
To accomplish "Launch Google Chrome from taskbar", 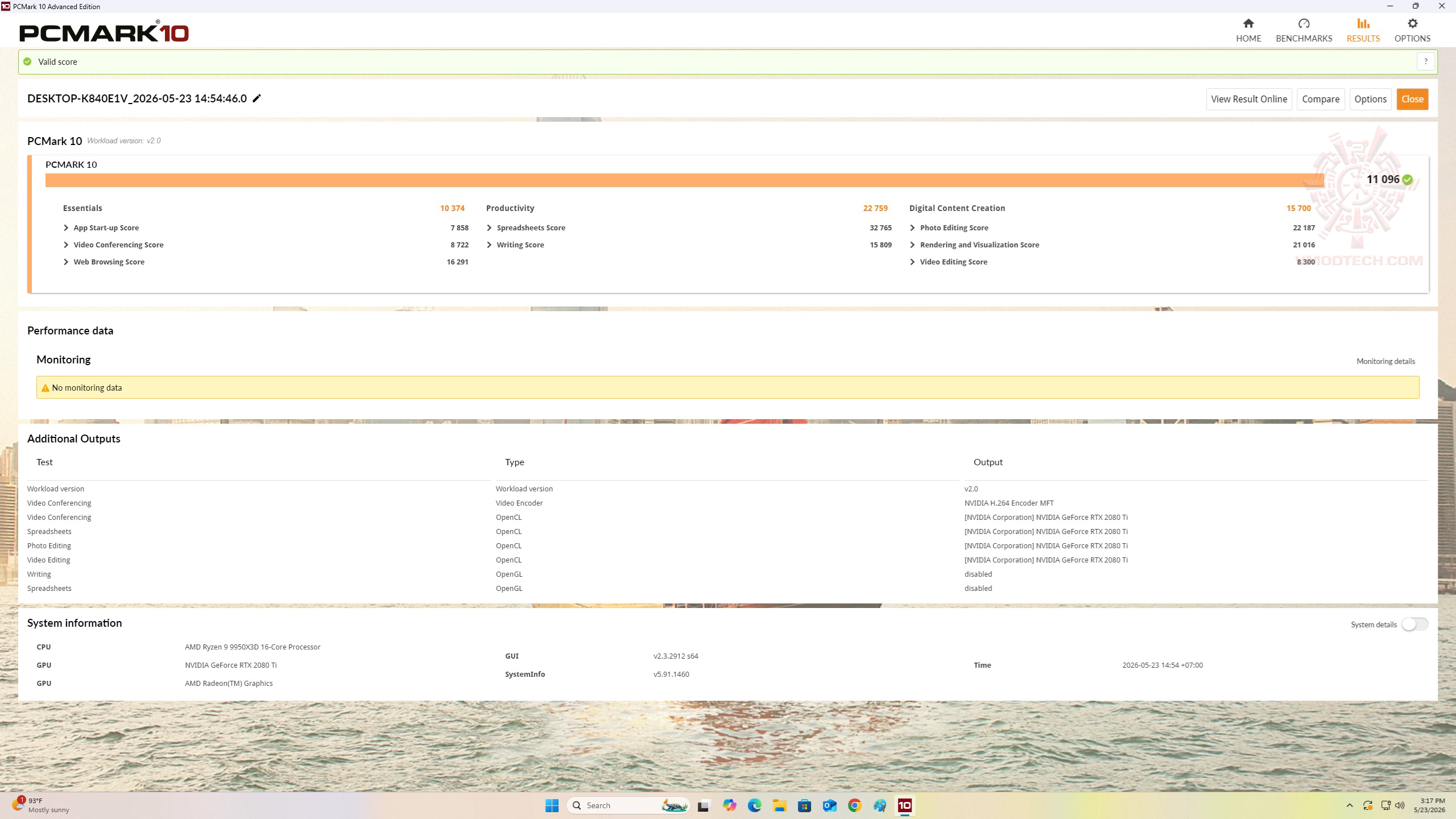I will click(x=854, y=805).
